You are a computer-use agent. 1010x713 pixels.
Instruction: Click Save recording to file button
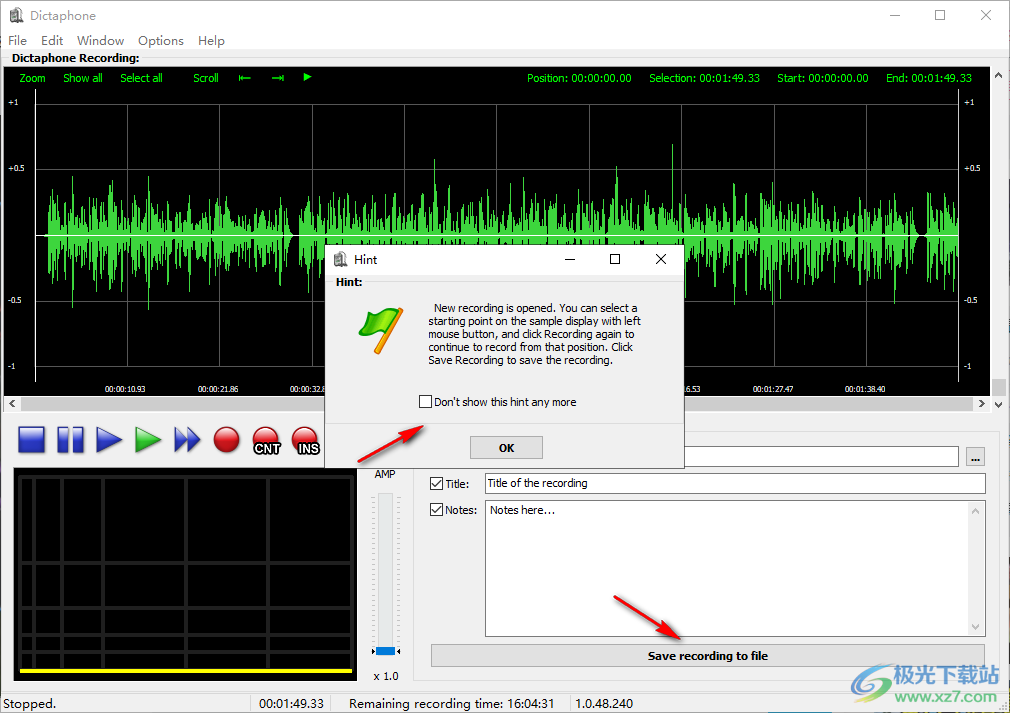click(707, 656)
